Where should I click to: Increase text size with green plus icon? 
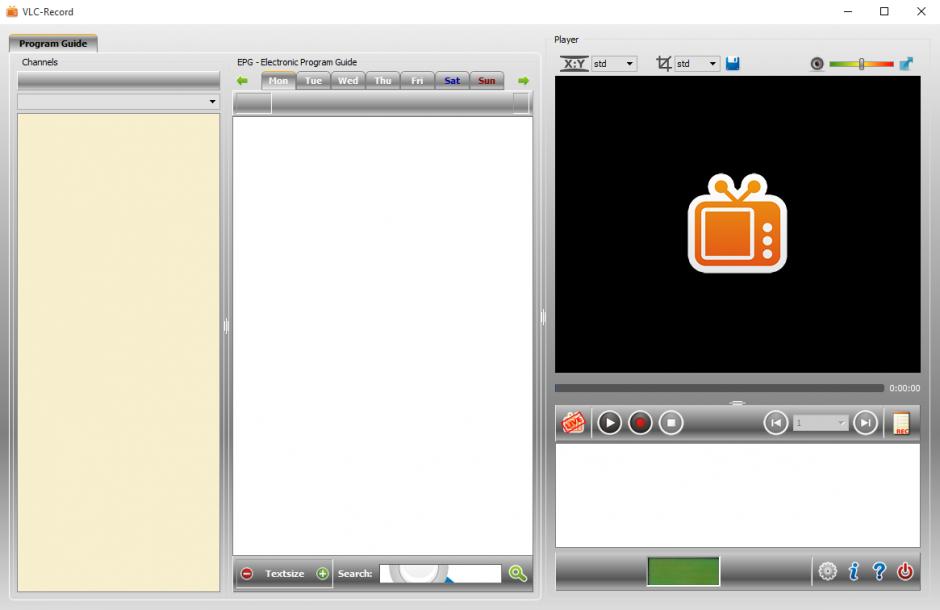323,573
